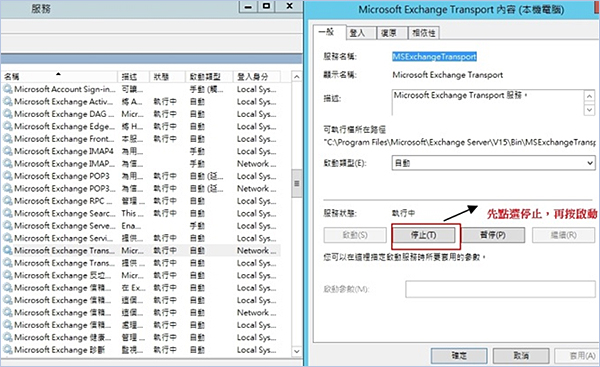Click the greyed 啟動(S) button

[355, 235]
